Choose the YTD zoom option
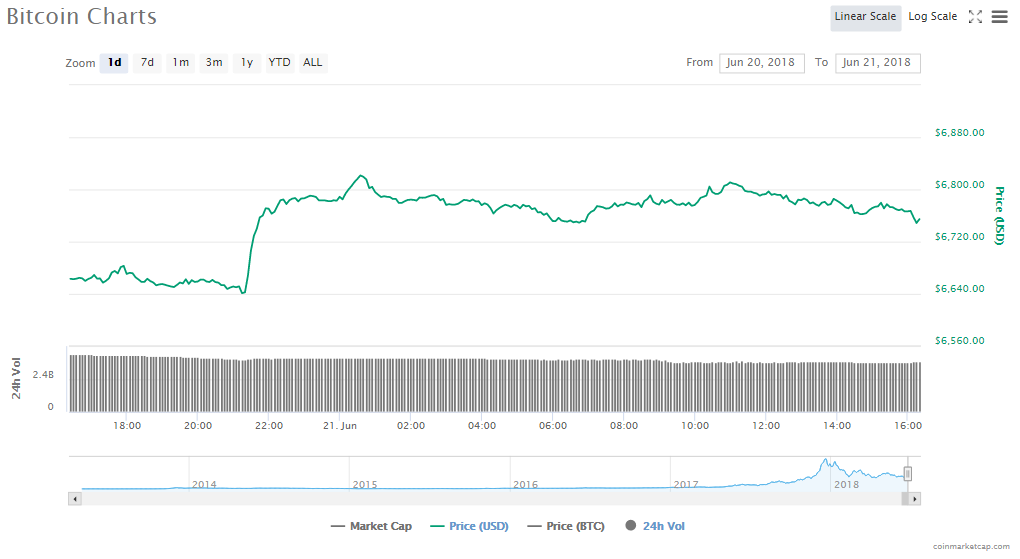Image resolution: width=1020 pixels, height=559 pixels. (x=280, y=63)
